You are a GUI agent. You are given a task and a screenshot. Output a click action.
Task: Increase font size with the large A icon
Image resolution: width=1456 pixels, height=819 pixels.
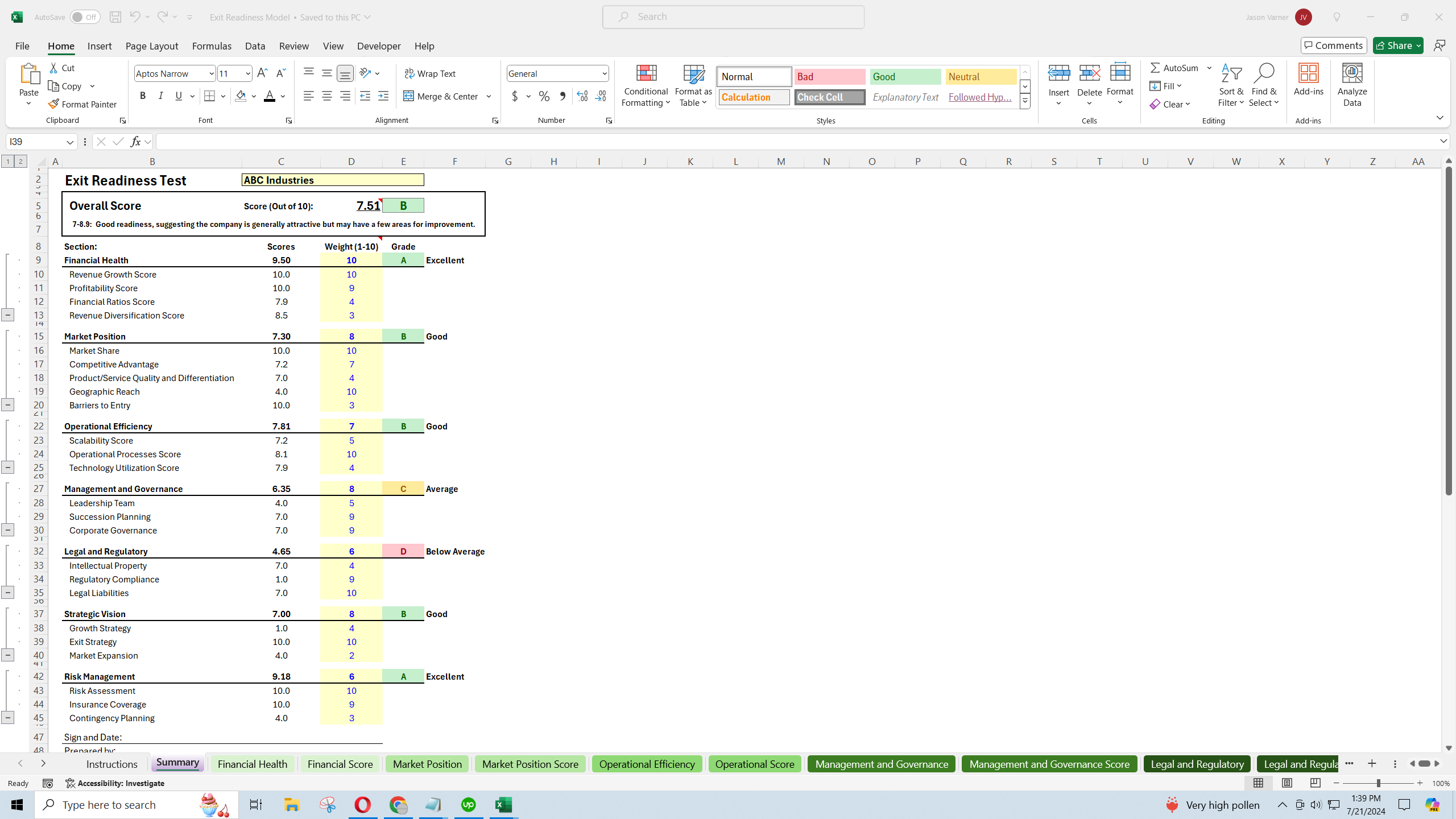262,73
